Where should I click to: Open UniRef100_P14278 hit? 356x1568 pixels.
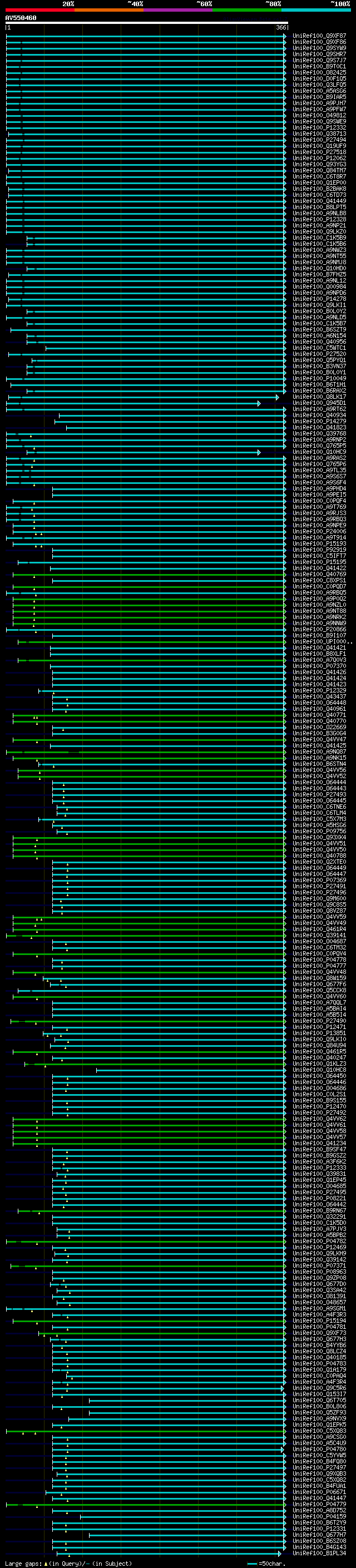pos(319,299)
